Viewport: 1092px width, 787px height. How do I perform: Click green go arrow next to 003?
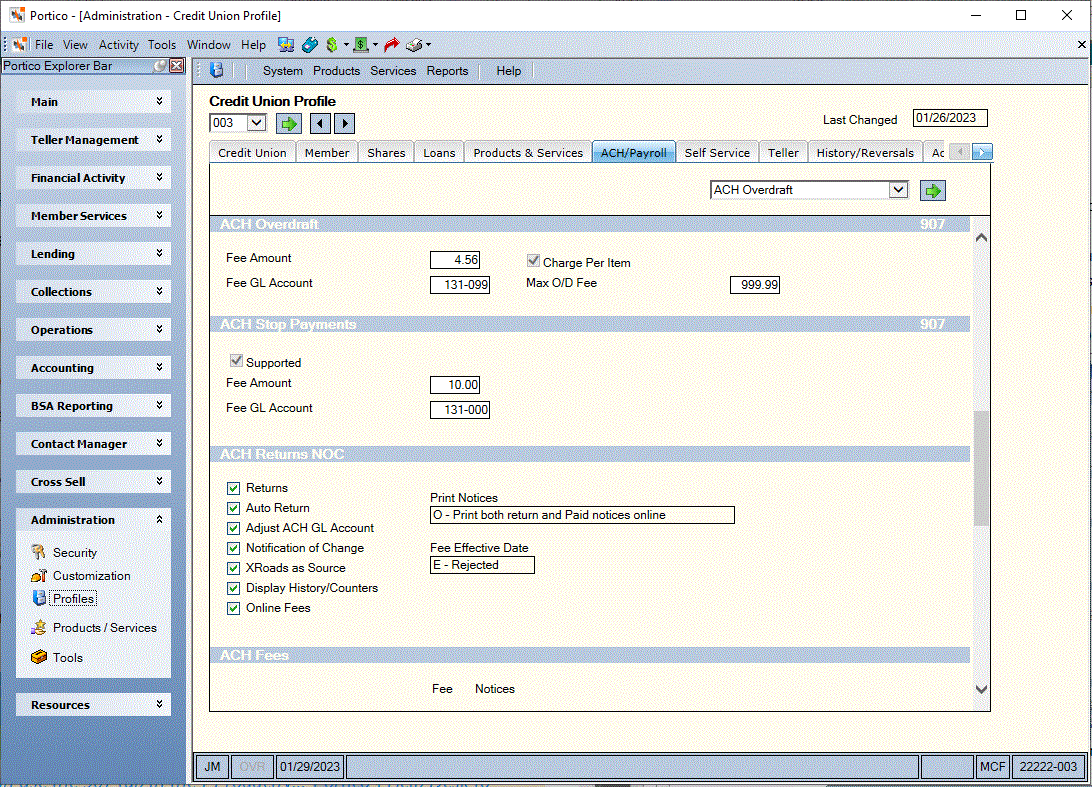click(288, 124)
